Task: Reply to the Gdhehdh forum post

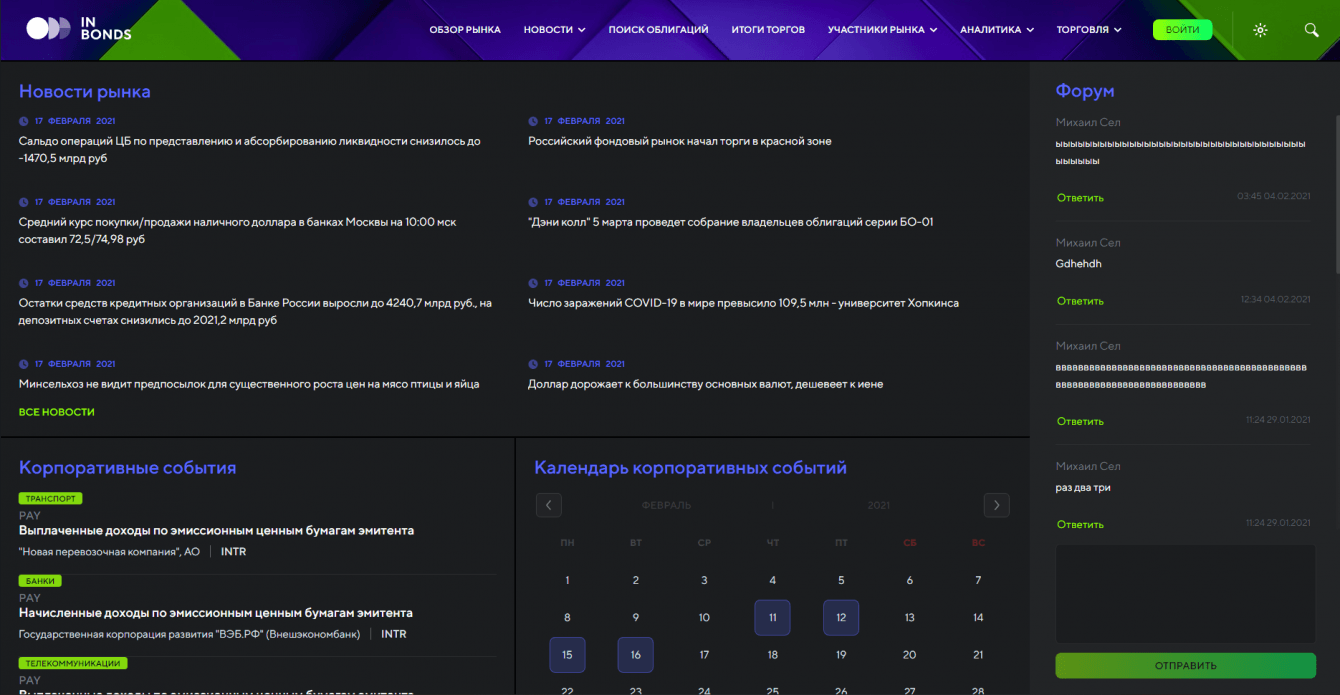Action: click(1080, 301)
